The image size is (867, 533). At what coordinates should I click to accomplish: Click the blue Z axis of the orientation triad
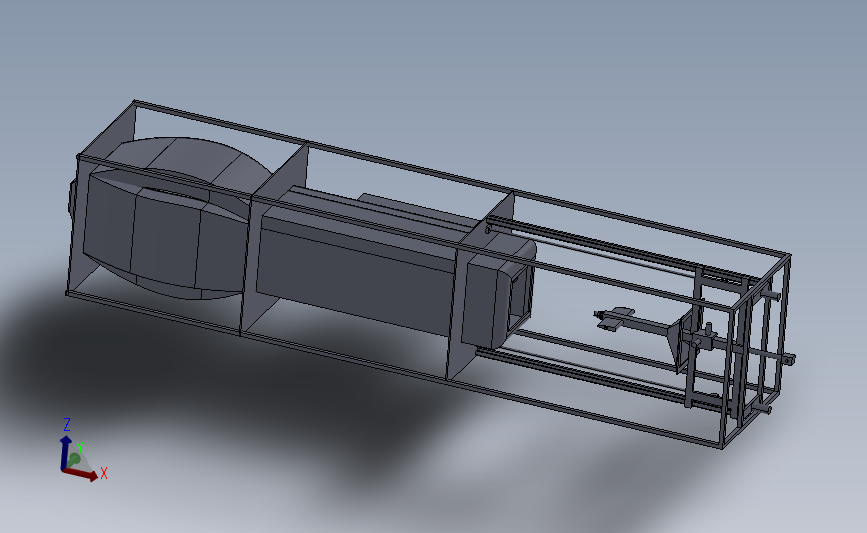65,451
